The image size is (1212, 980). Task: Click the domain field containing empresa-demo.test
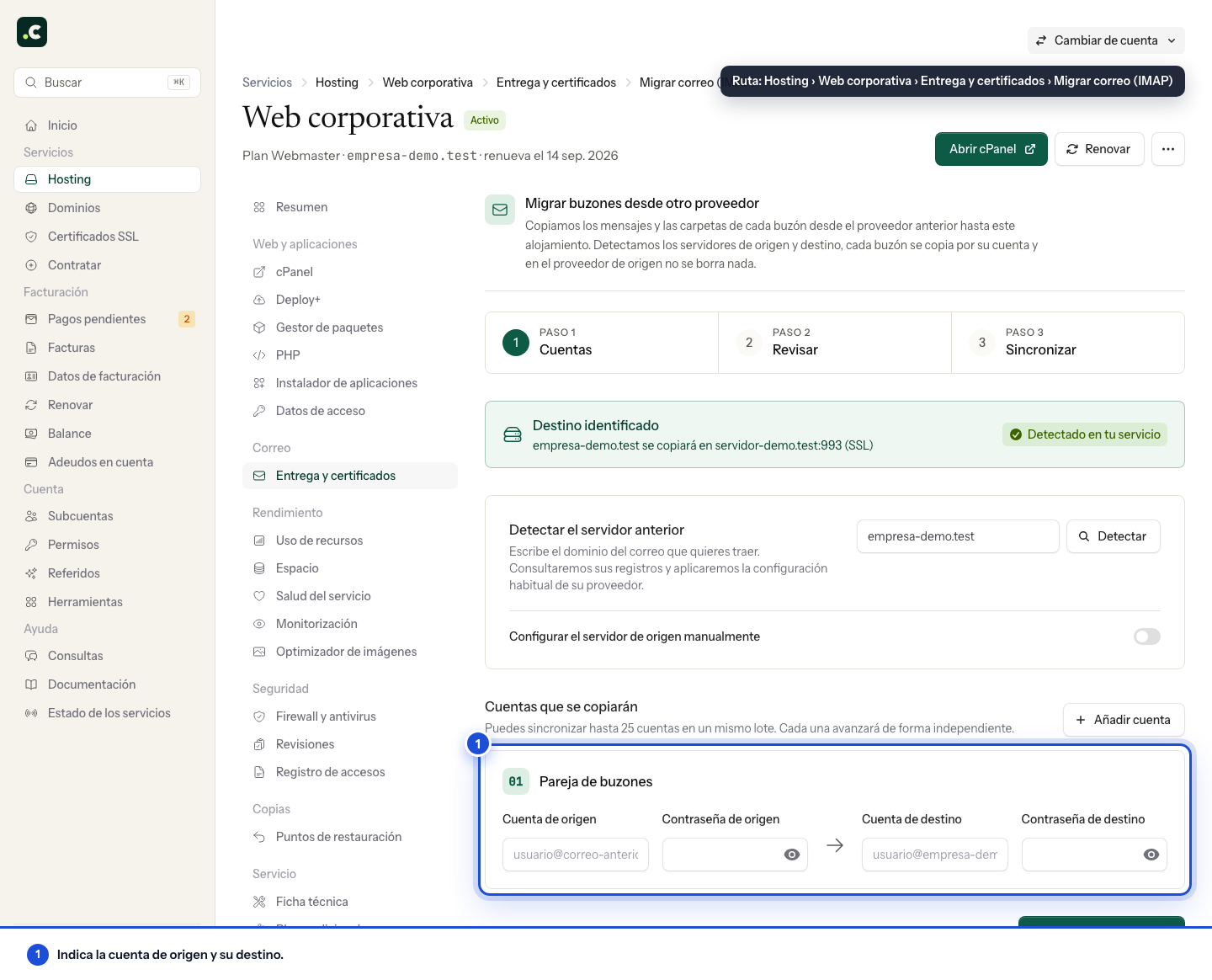click(958, 536)
